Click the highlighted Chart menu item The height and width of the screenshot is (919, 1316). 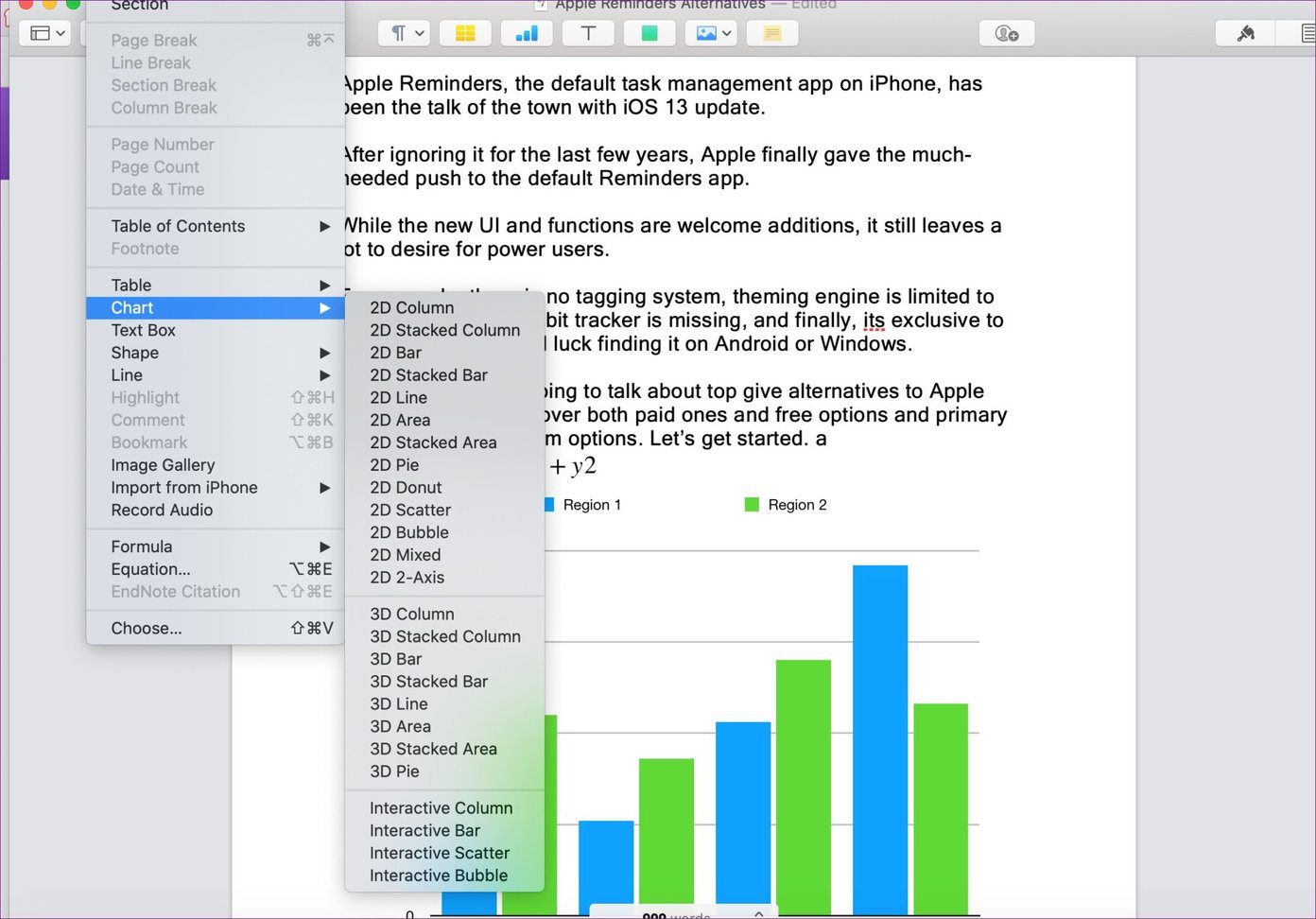pyautogui.click(x=215, y=308)
